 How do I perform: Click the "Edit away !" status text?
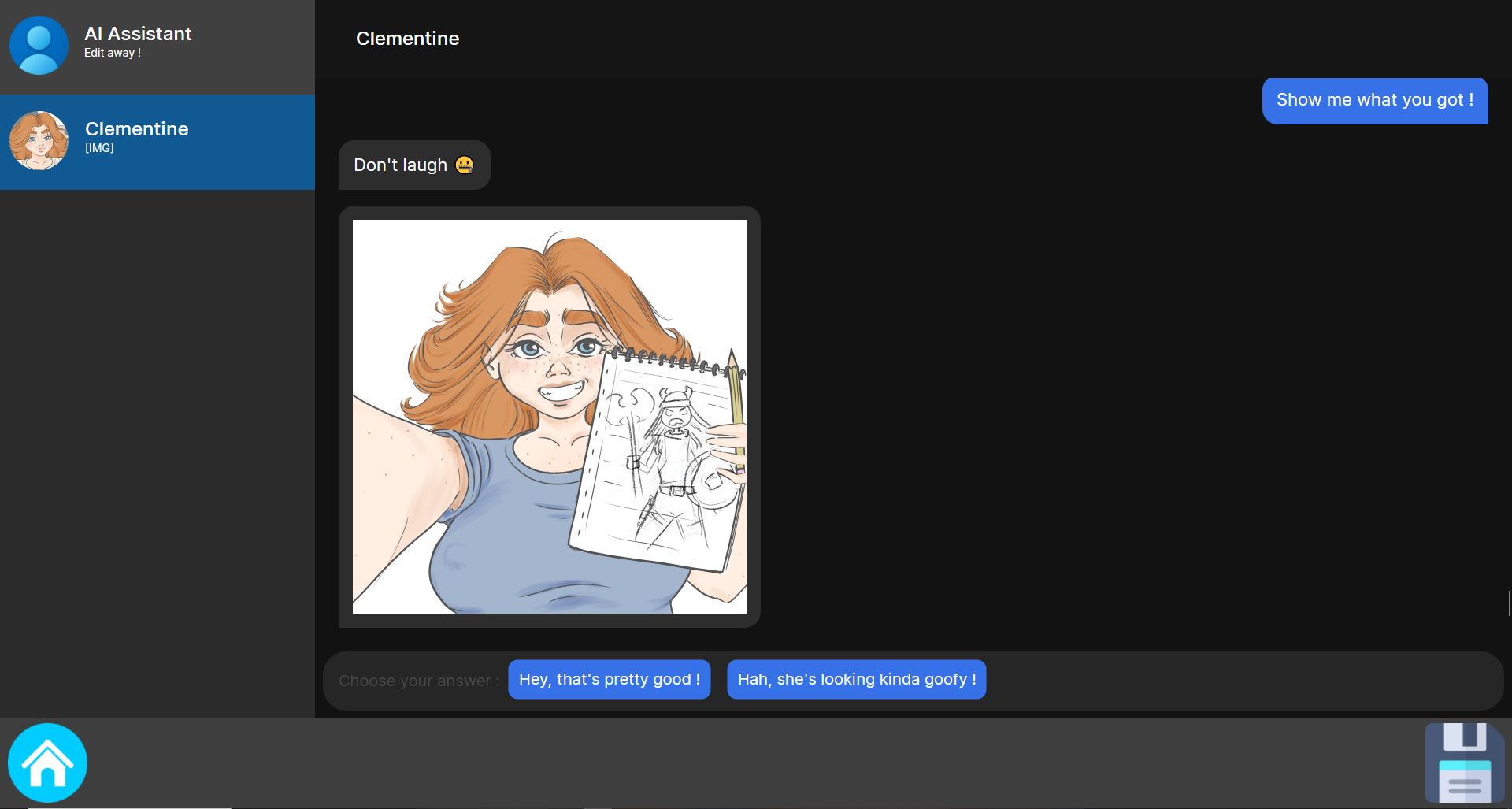tap(113, 53)
